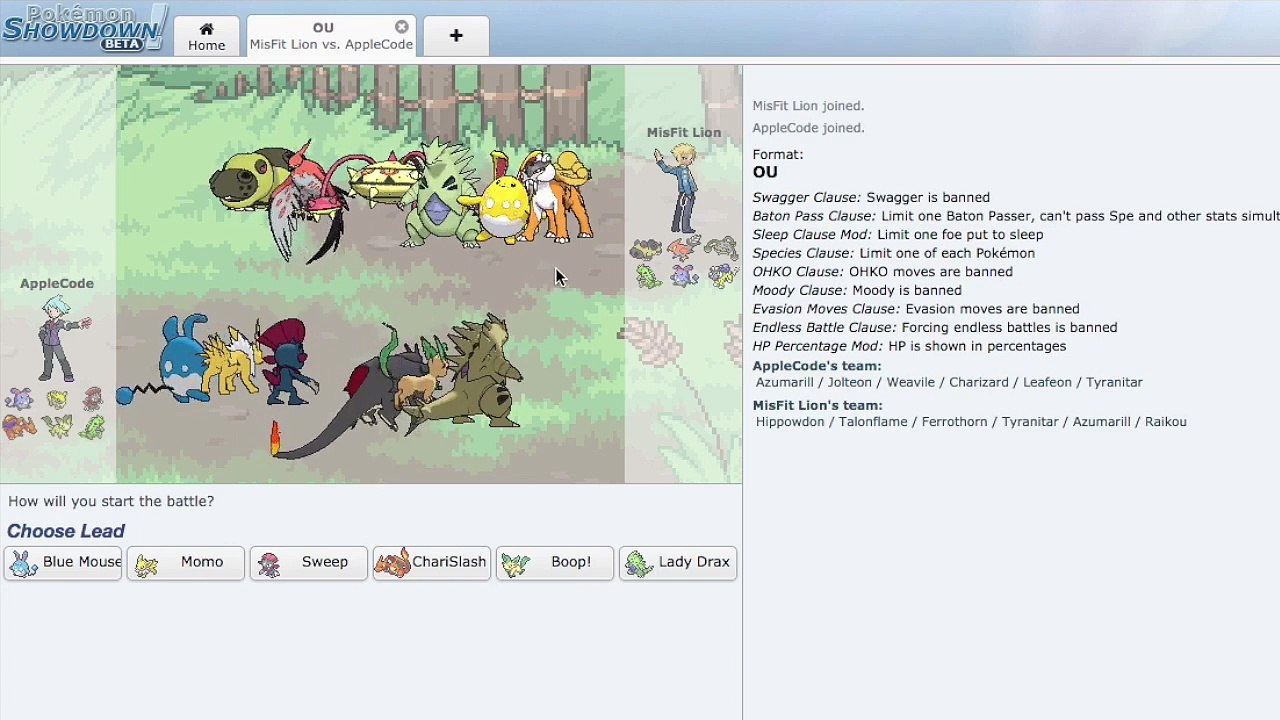Click the 'Baton Pass Clause:' rule line
This screenshot has height=720, width=1280.
click(1016, 216)
